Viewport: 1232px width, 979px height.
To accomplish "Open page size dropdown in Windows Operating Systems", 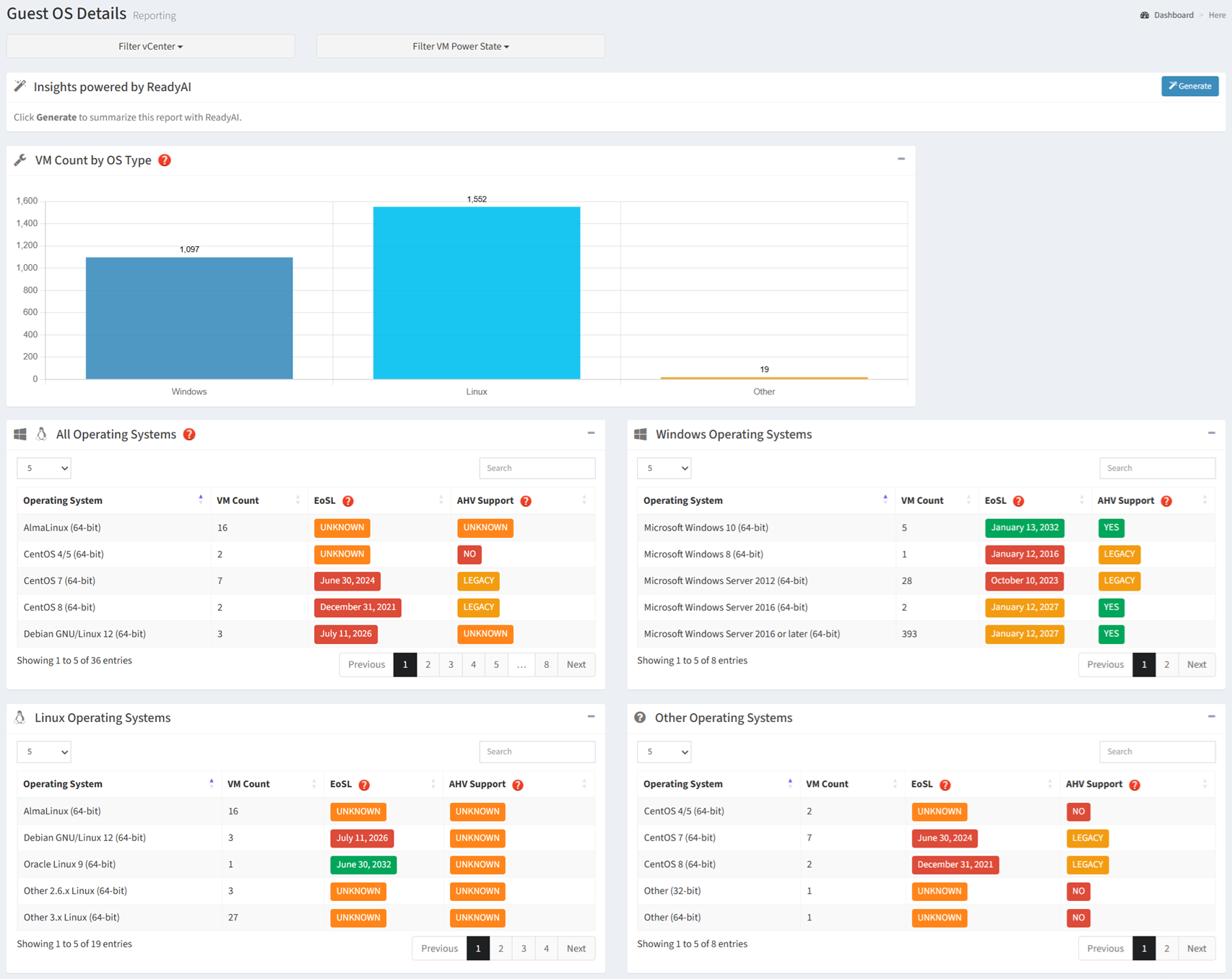I will click(x=664, y=469).
